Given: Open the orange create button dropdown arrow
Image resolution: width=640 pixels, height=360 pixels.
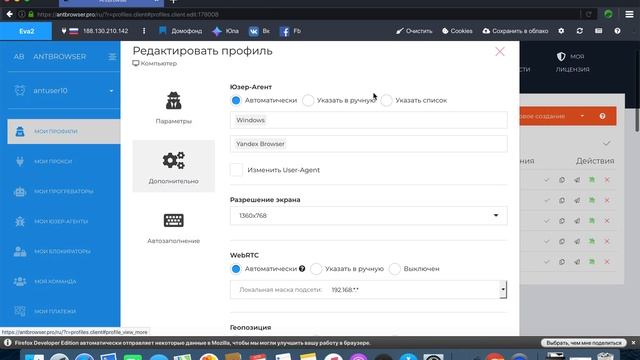Looking at the screenshot, I should point(582,116).
